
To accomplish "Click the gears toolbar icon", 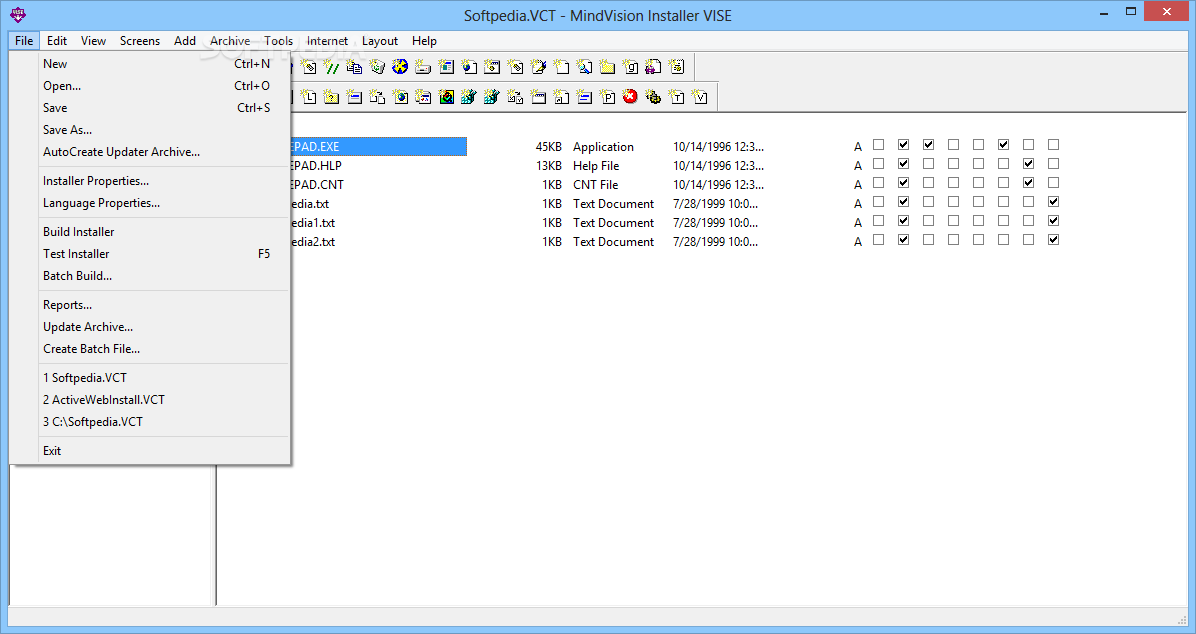I will (654, 97).
